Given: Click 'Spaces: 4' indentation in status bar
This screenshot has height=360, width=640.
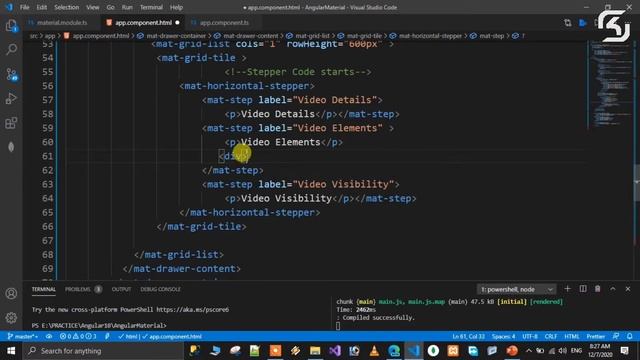Looking at the screenshot, I should point(503,337).
